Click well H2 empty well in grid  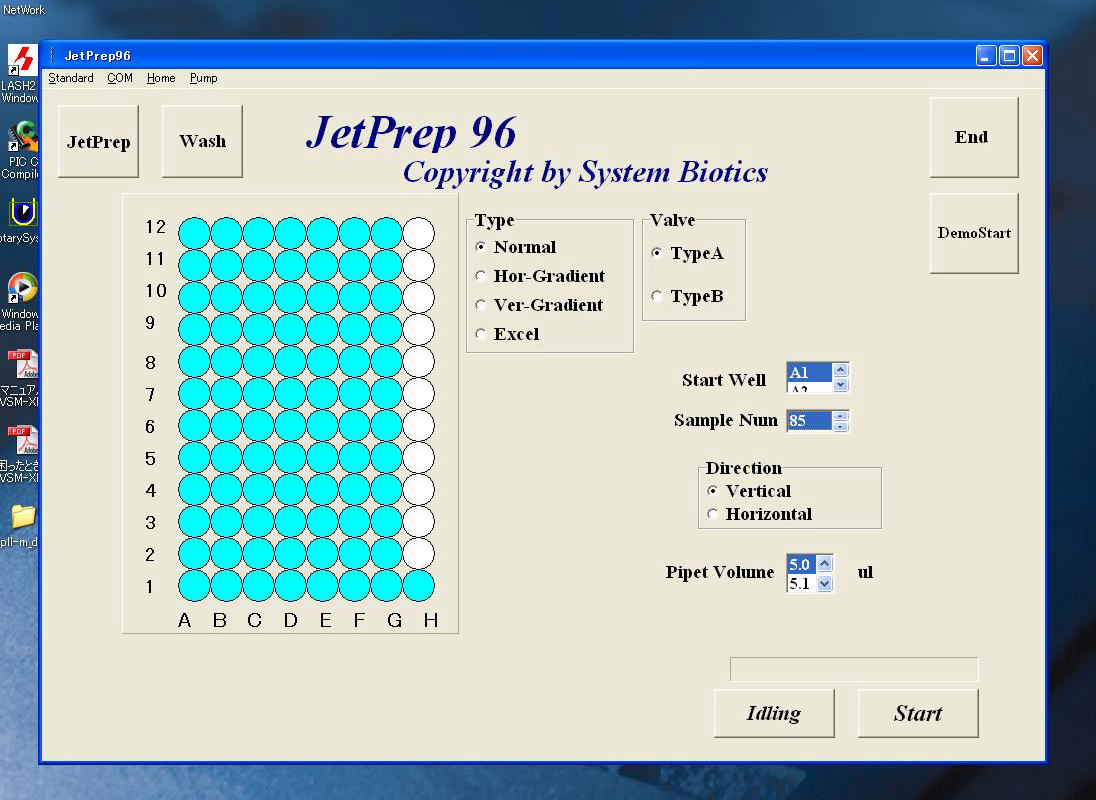click(x=418, y=553)
